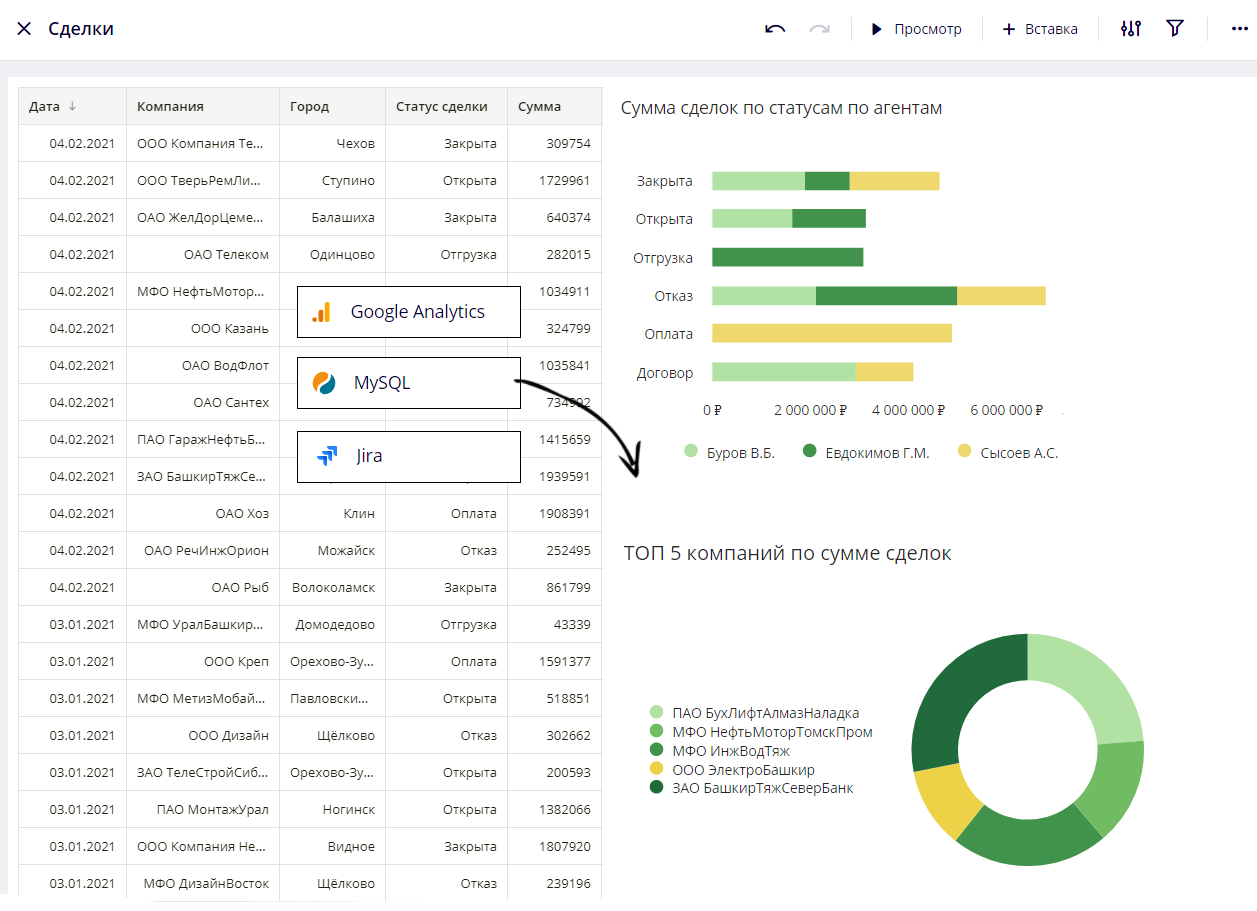Toggle Сысоев А.С. legend series
The height and width of the screenshot is (911, 1257).
(x=1008, y=452)
